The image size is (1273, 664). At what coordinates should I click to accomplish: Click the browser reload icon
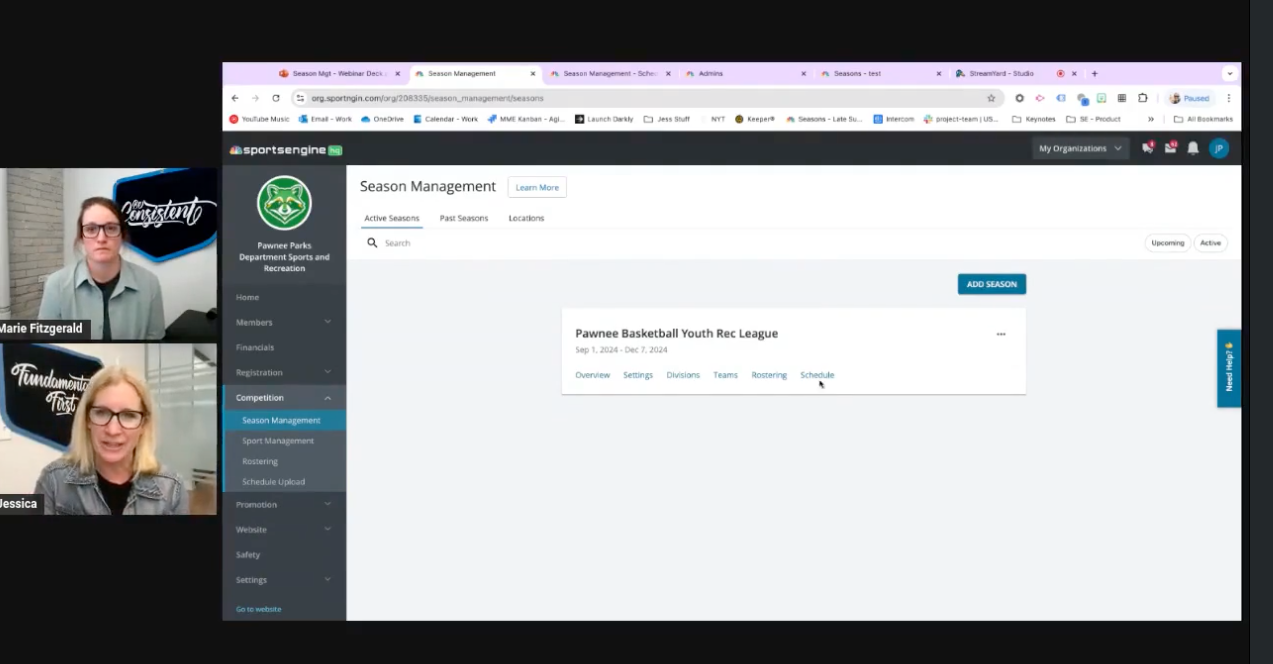(276, 99)
